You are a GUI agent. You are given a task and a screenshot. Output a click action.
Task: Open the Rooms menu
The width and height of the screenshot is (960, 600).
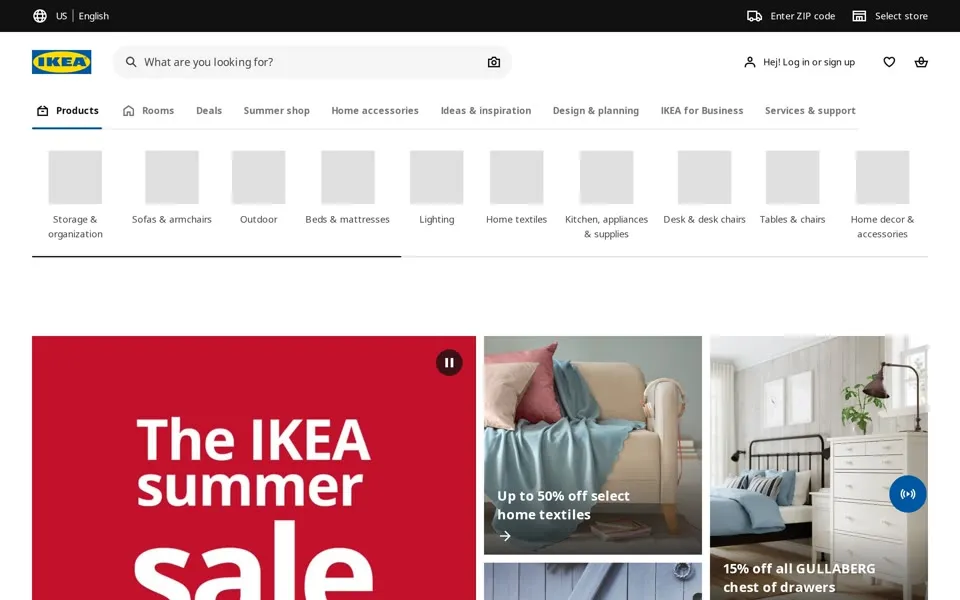148,111
